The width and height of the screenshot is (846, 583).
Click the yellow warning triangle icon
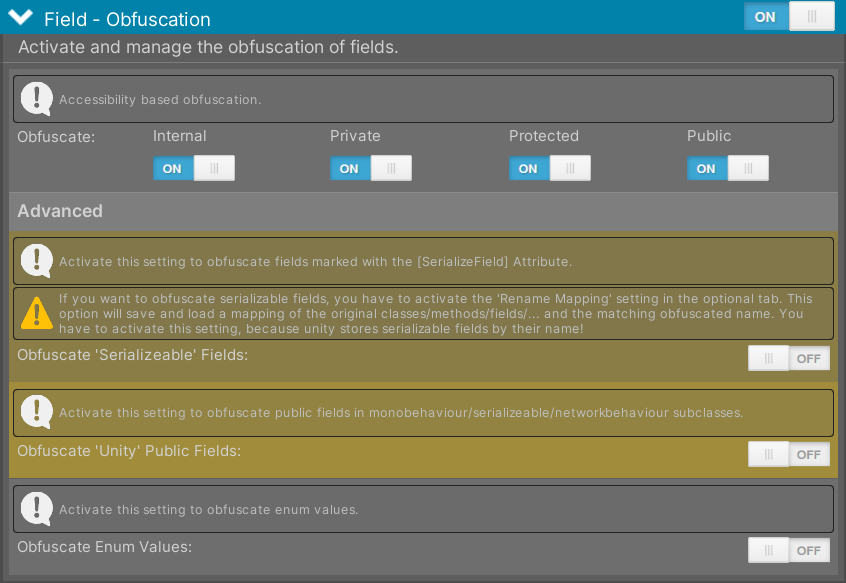[x=36, y=313]
